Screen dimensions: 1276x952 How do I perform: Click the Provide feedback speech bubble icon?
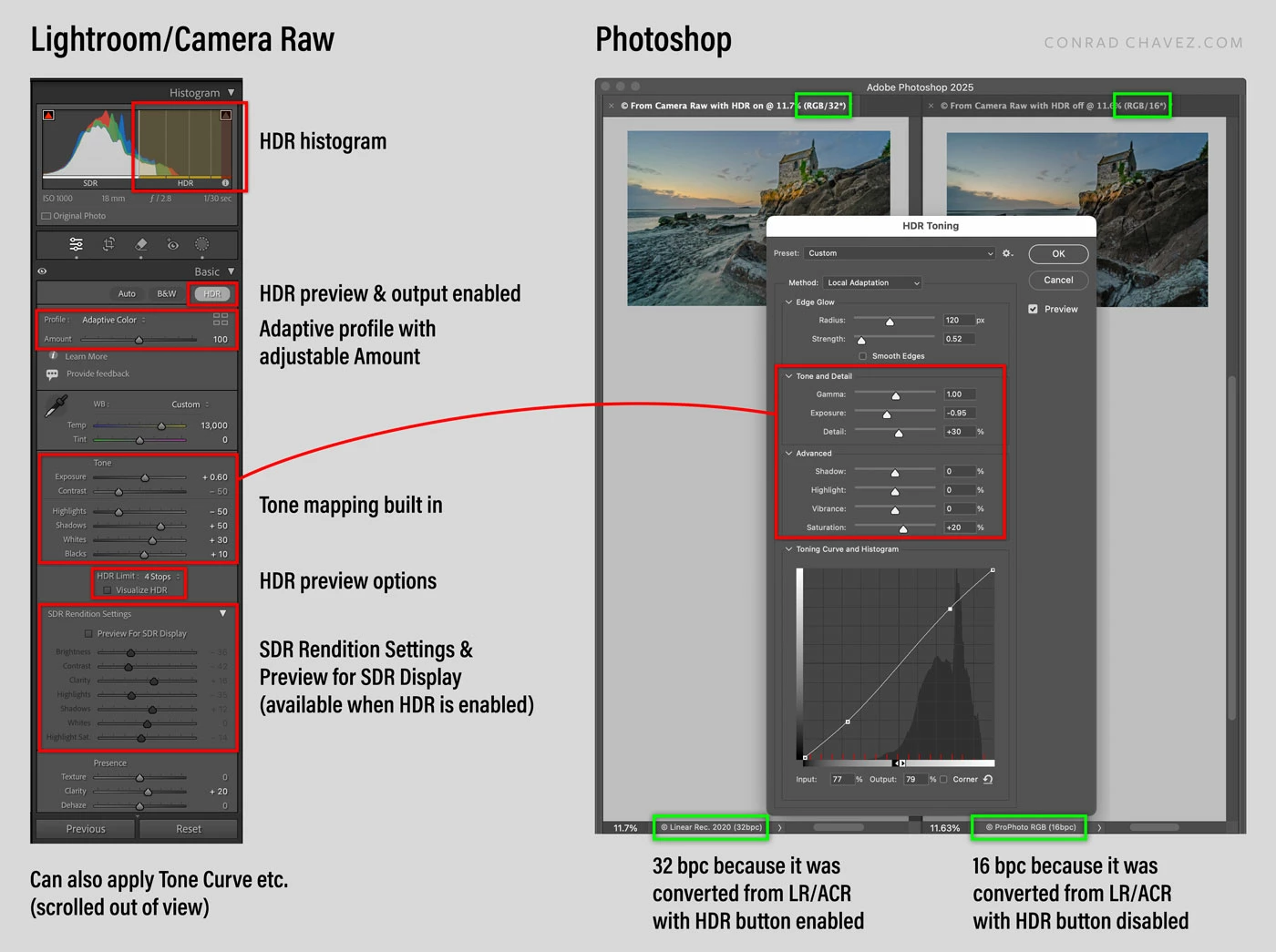pyautogui.click(x=52, y=374)
